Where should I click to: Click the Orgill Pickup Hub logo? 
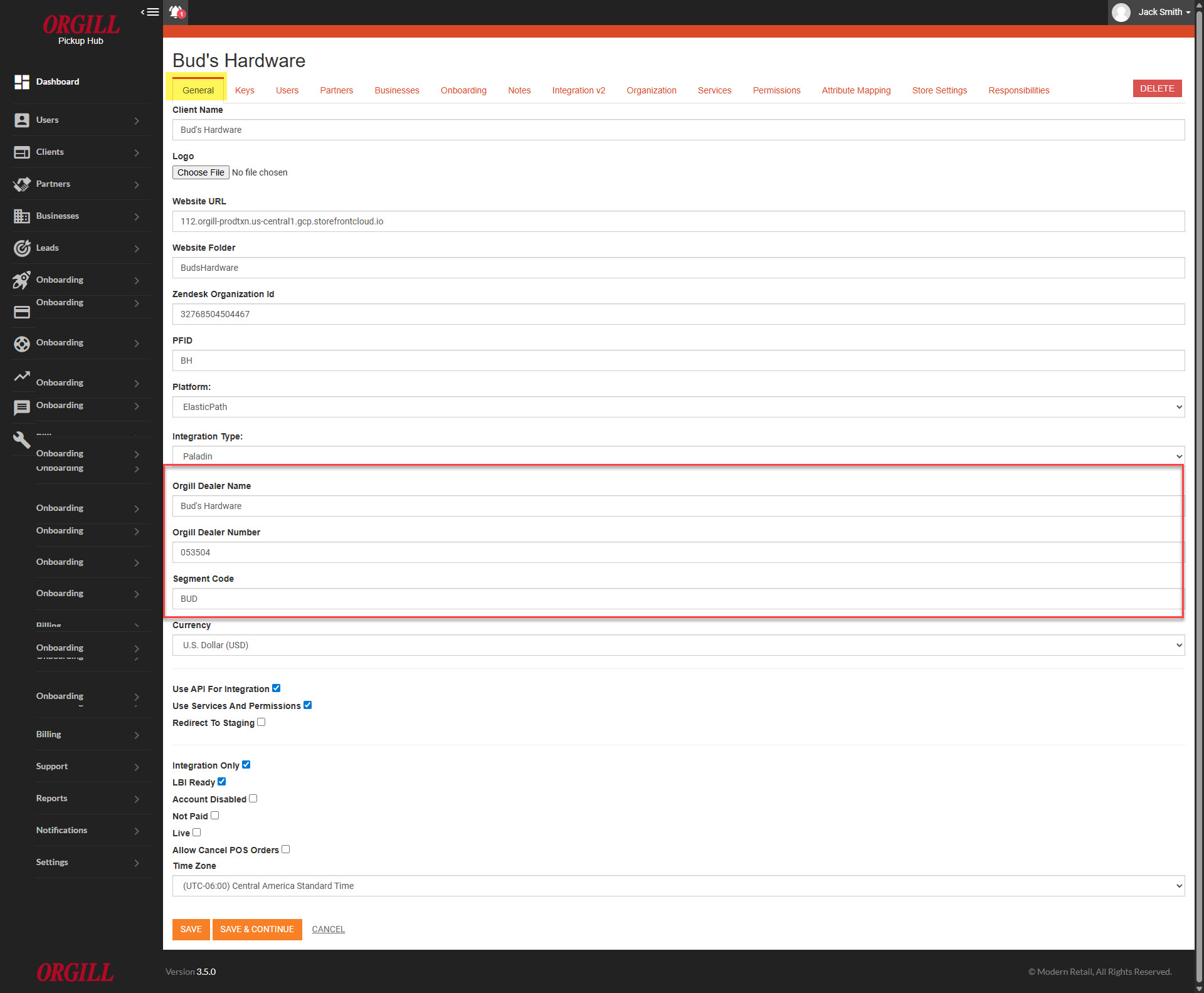(x=81, y=29)
